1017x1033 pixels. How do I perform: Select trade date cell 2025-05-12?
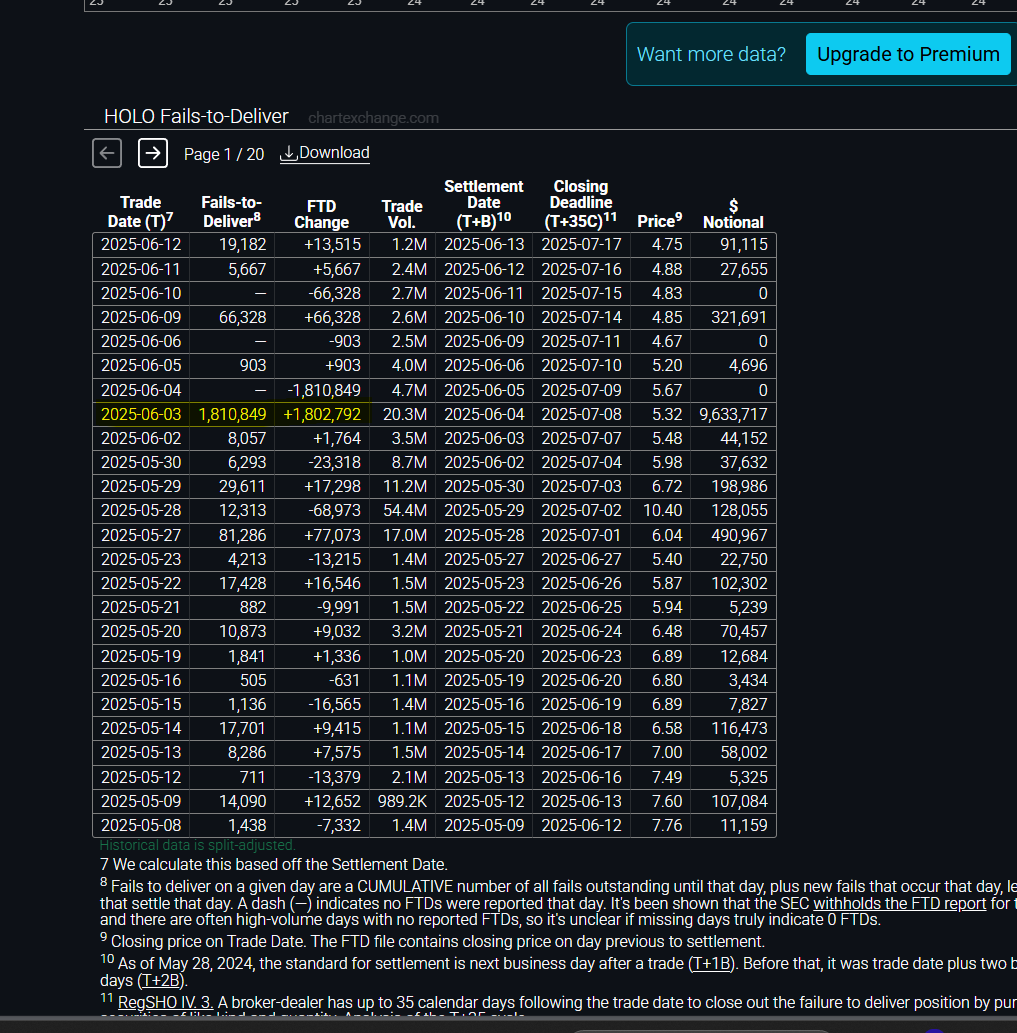tap(141, 777)
